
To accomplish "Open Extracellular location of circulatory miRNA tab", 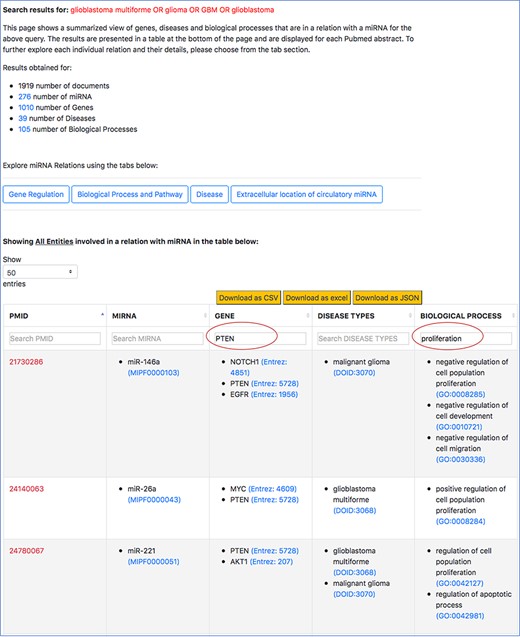I will pyautogui.click(x=307, y=194).
